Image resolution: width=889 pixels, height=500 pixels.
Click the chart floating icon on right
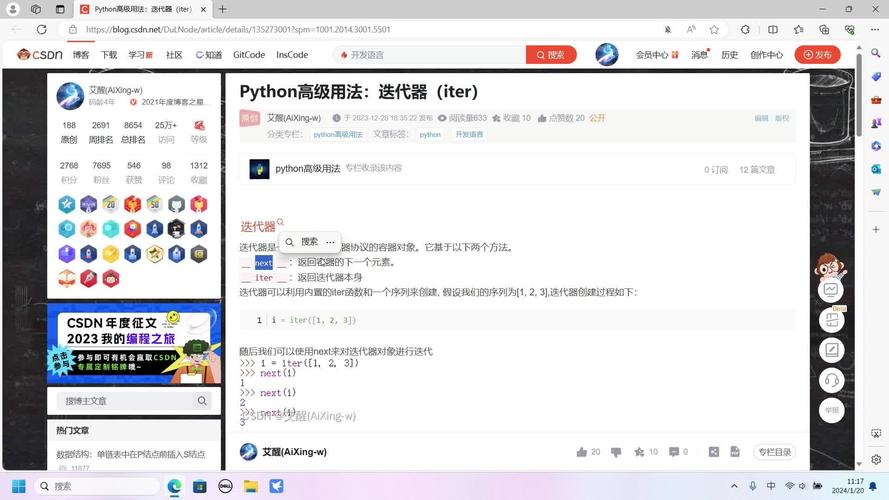(x=831, y=290)
